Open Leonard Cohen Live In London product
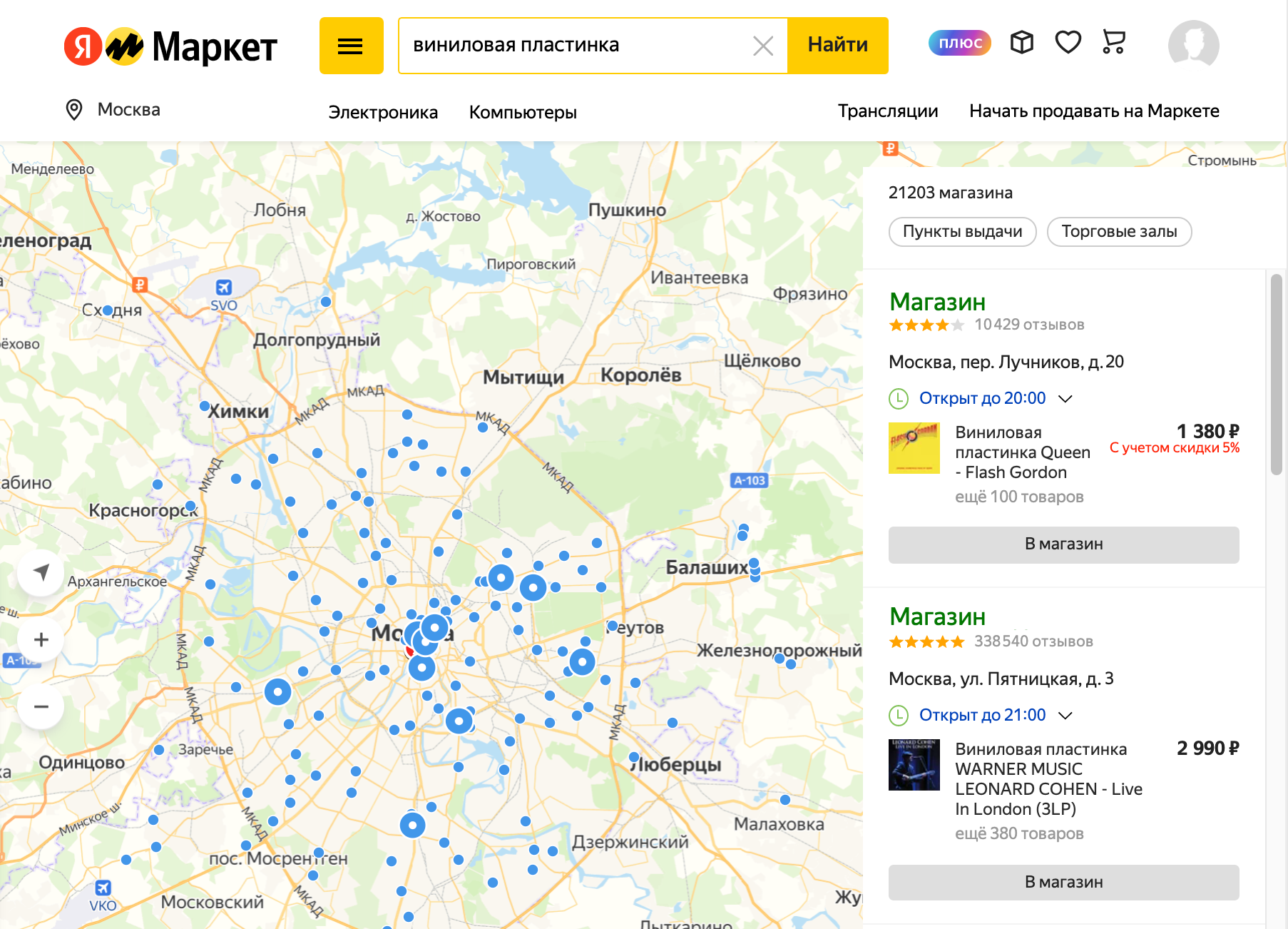 1048,779
